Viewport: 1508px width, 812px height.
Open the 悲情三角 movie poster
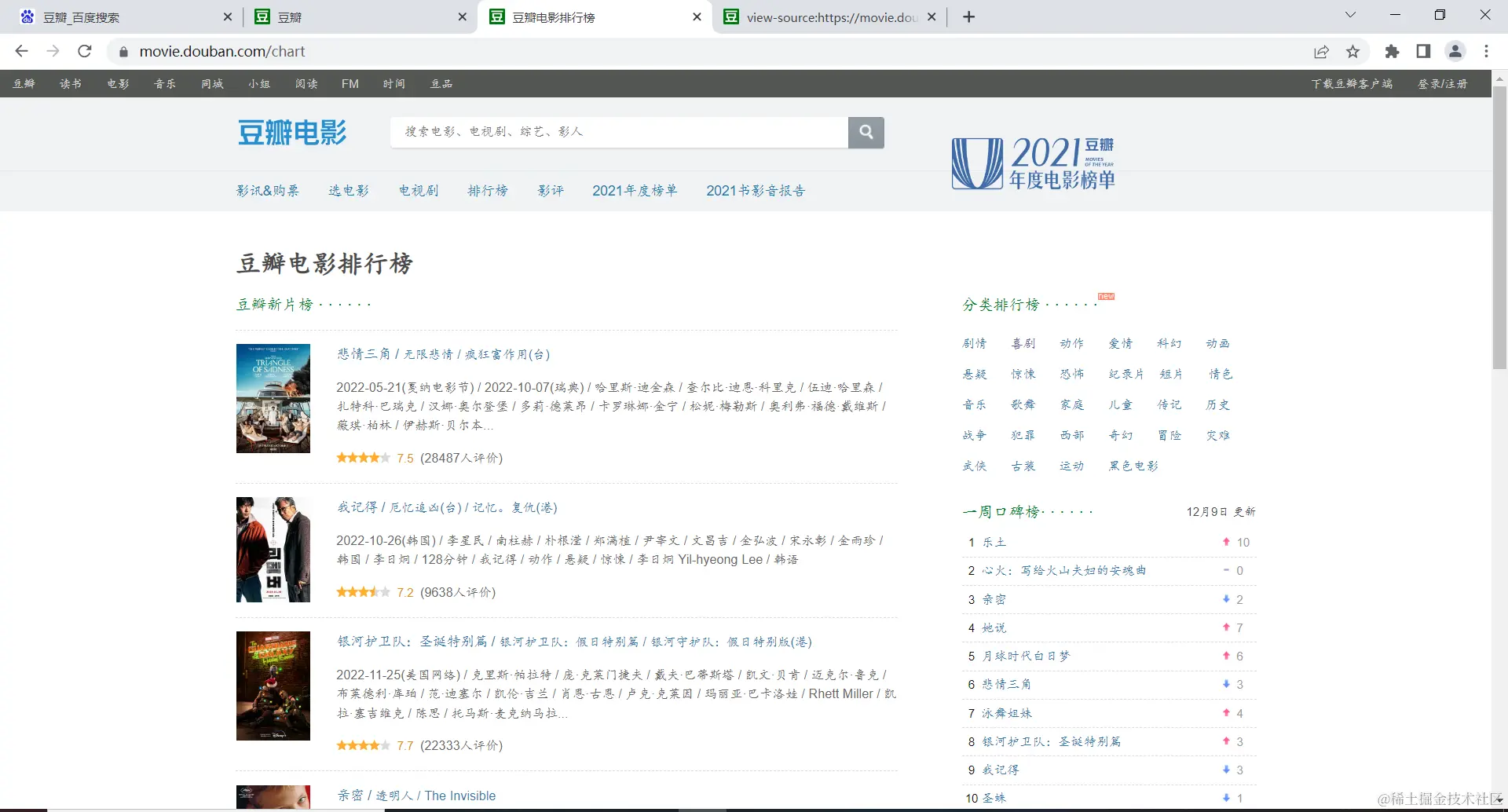point(273,398)
